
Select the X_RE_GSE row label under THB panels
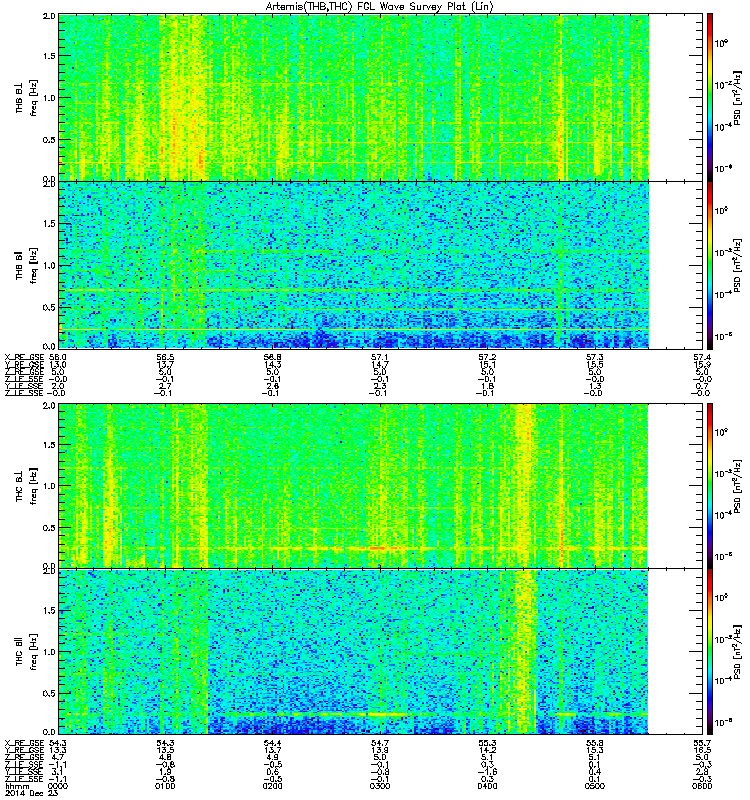(x=24, y=358)
